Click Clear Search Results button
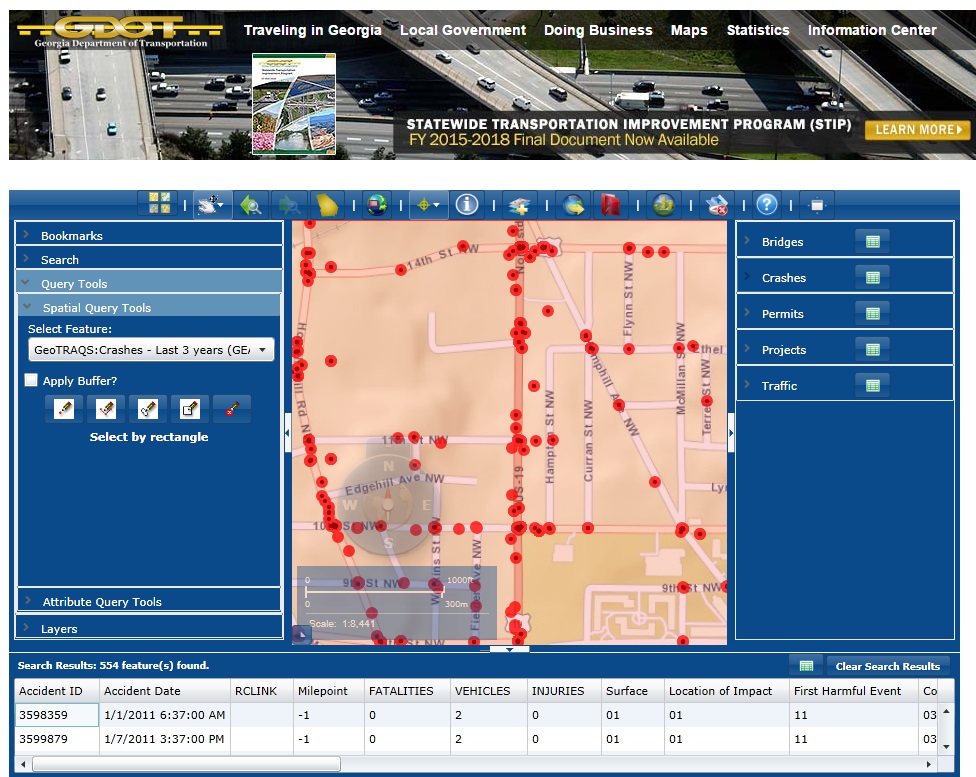 click(888, 666)
